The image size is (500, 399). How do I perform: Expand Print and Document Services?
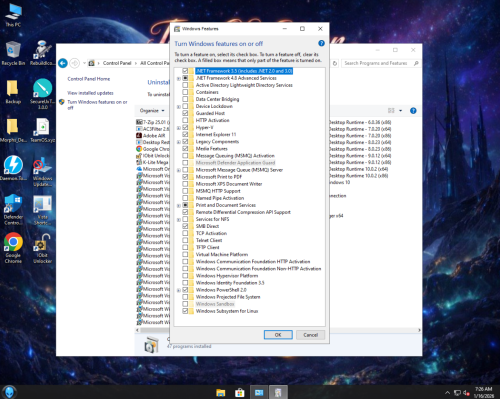pyautogui.click(x=179, y=206)
